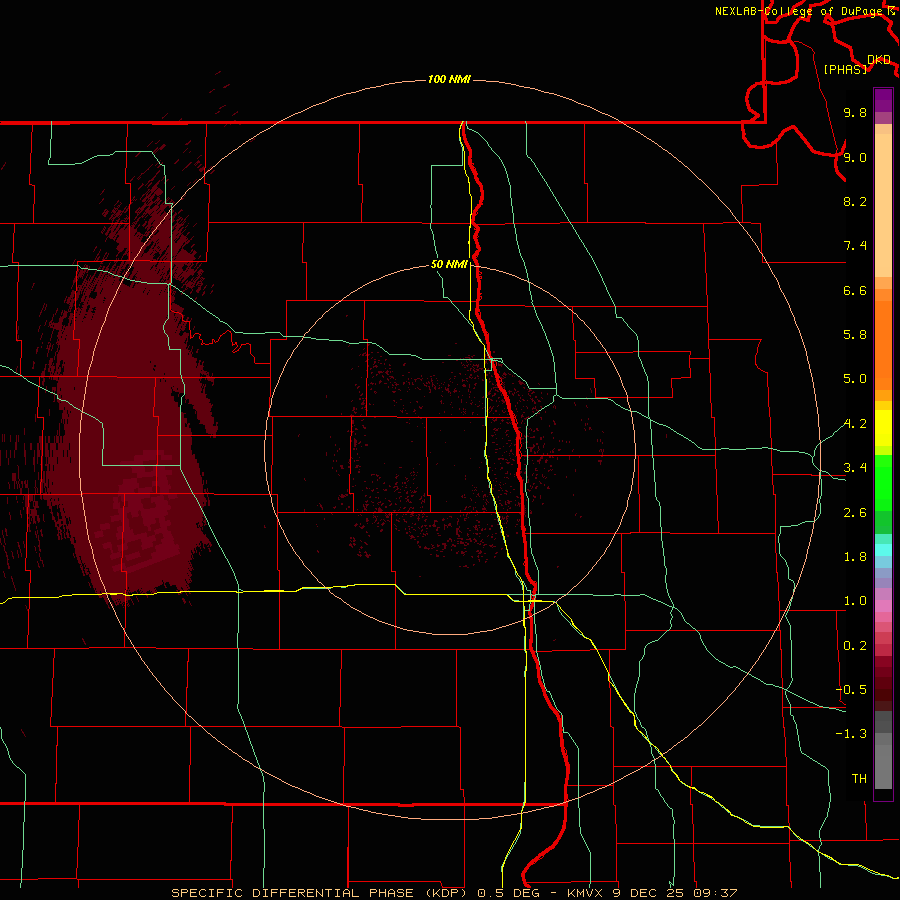Click the TH threshold label on the scale
This screenshot has width=900, height=900.
click(859, 779)
